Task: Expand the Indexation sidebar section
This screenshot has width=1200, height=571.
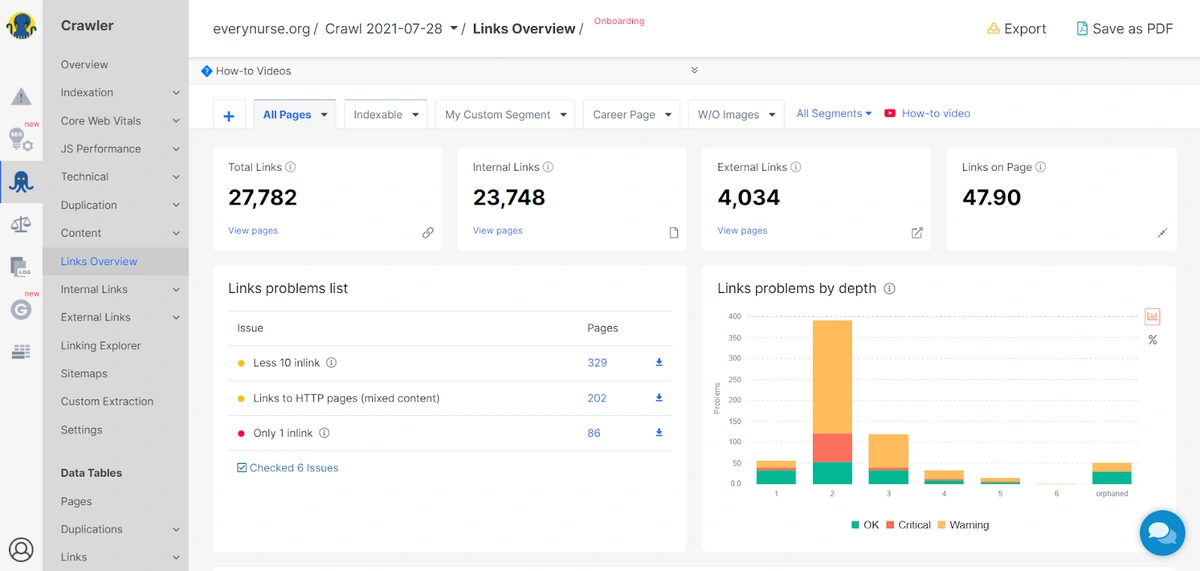Action: pos(176,93)
